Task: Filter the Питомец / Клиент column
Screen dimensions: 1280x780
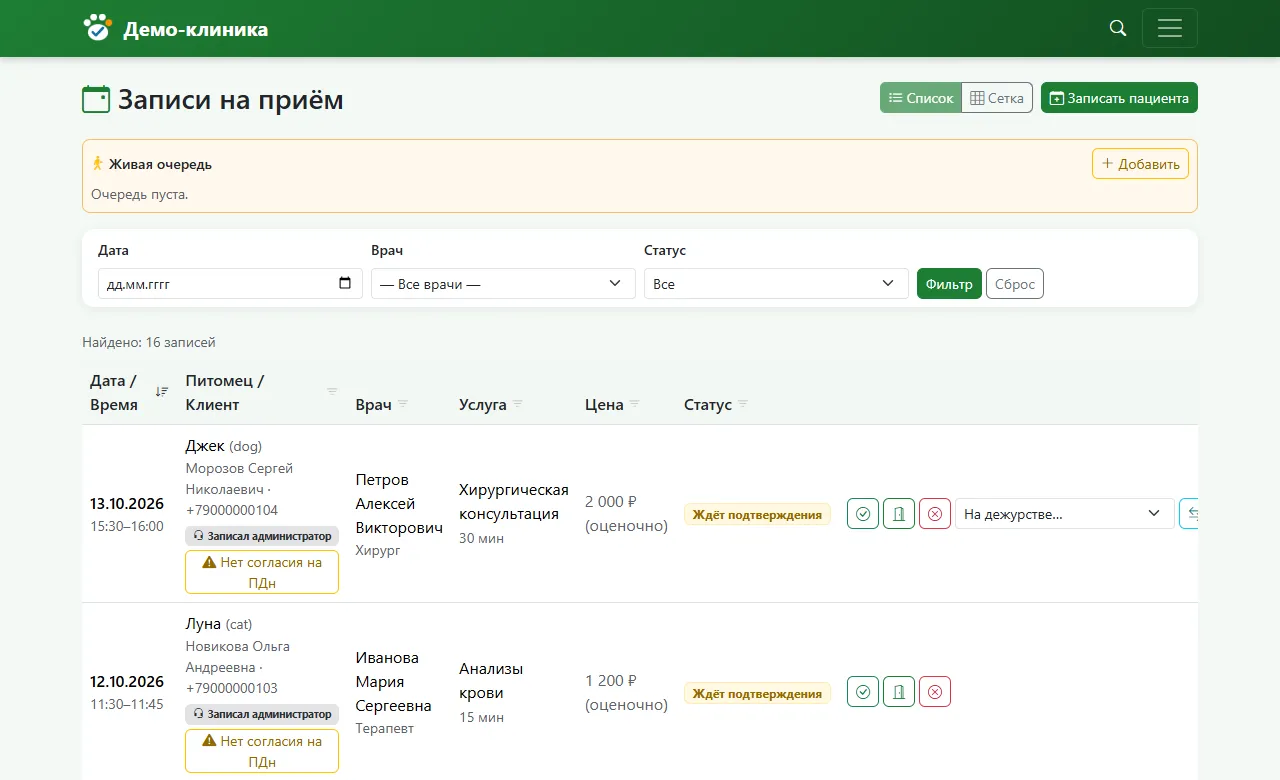Action: coord(332,392)
